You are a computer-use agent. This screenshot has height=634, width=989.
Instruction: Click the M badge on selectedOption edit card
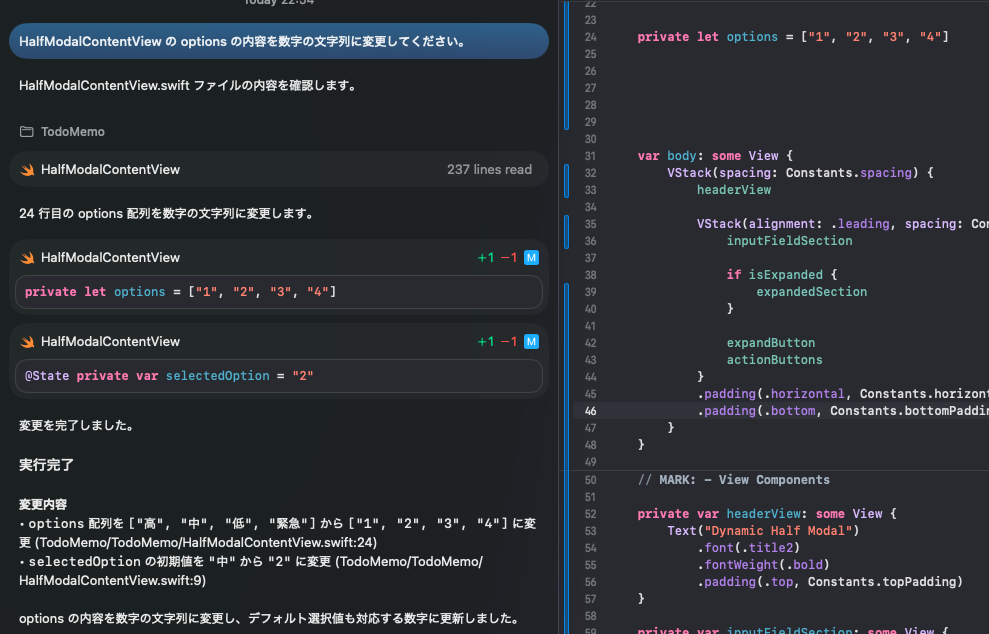tap(531, 341)
